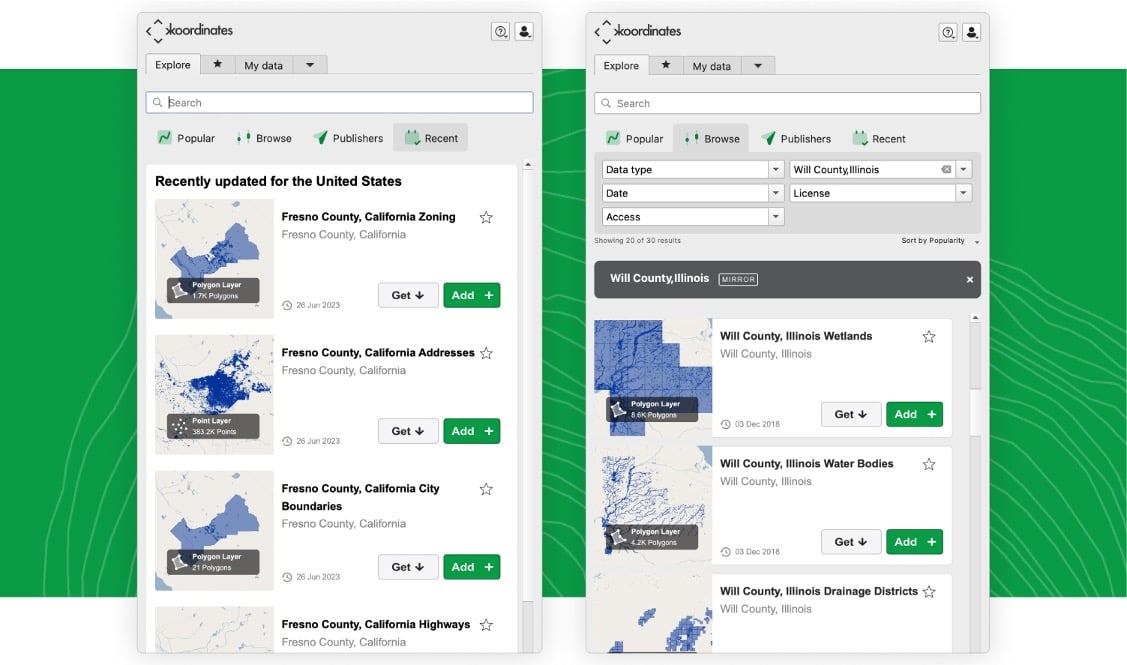Star Fresno County, California Highways layer
This screenshot has height=665, width=1127.
(x=486, y=625)
